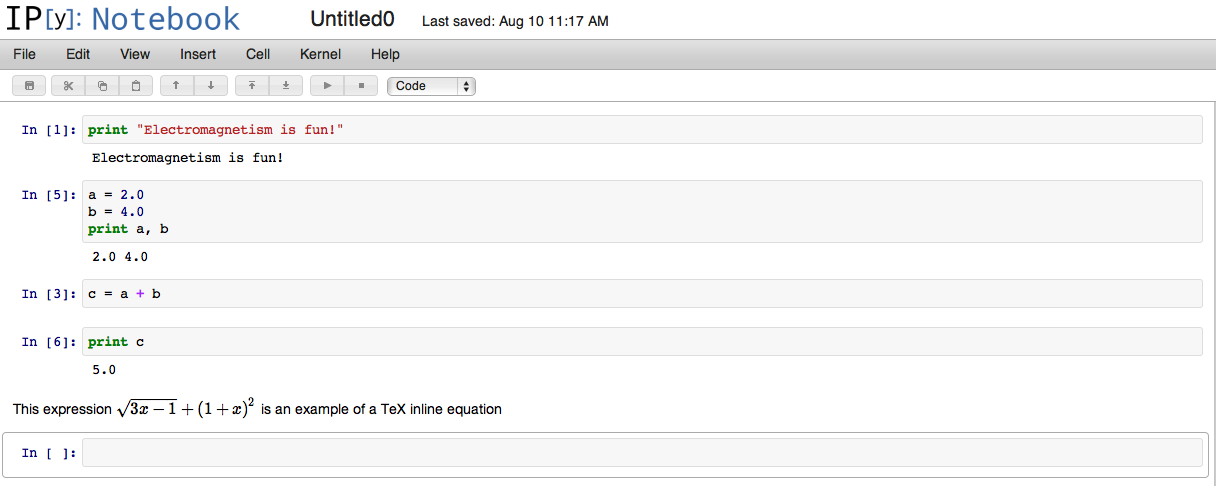Image resolution: width=1216 pixels, height=486 pixels.
Task: Copy the cell using the toolbar copy icon
Action: (102, 86)
